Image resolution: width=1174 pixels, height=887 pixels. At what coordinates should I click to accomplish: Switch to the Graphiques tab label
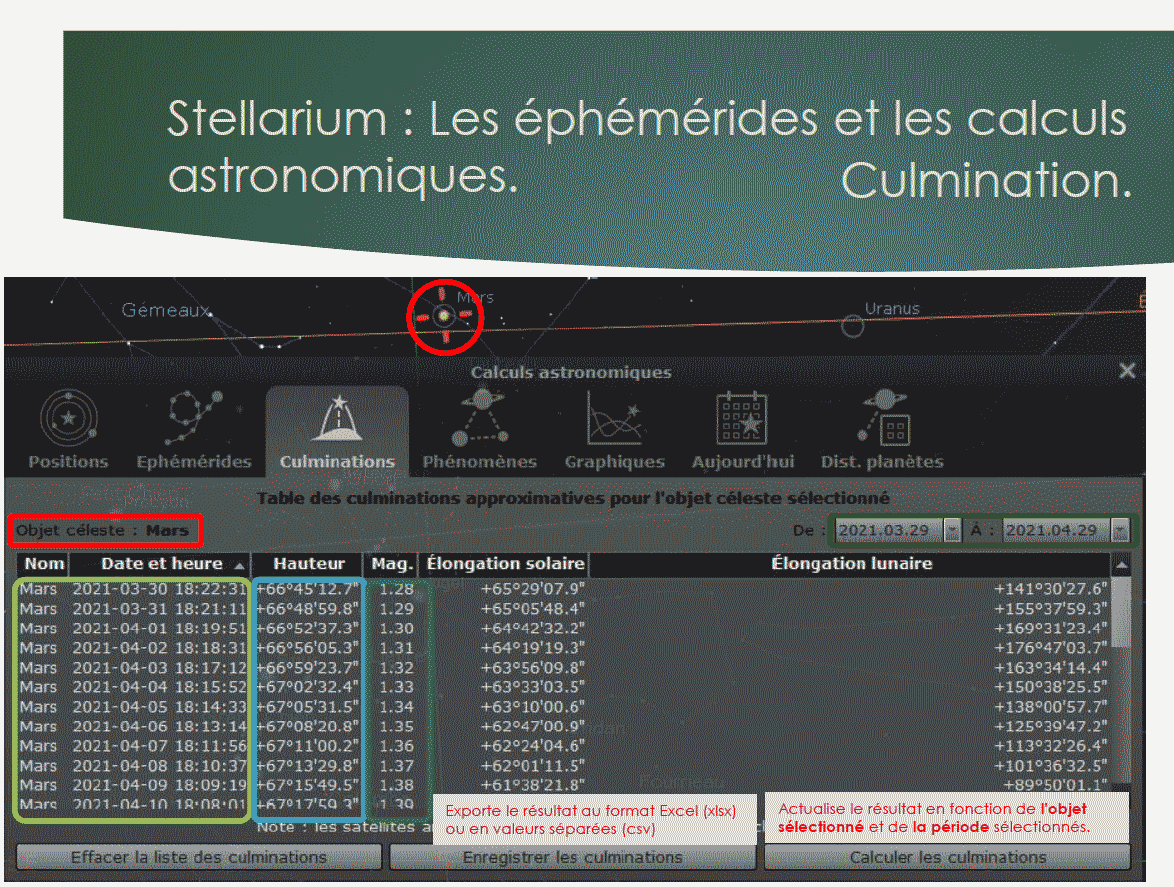[615, 462]
